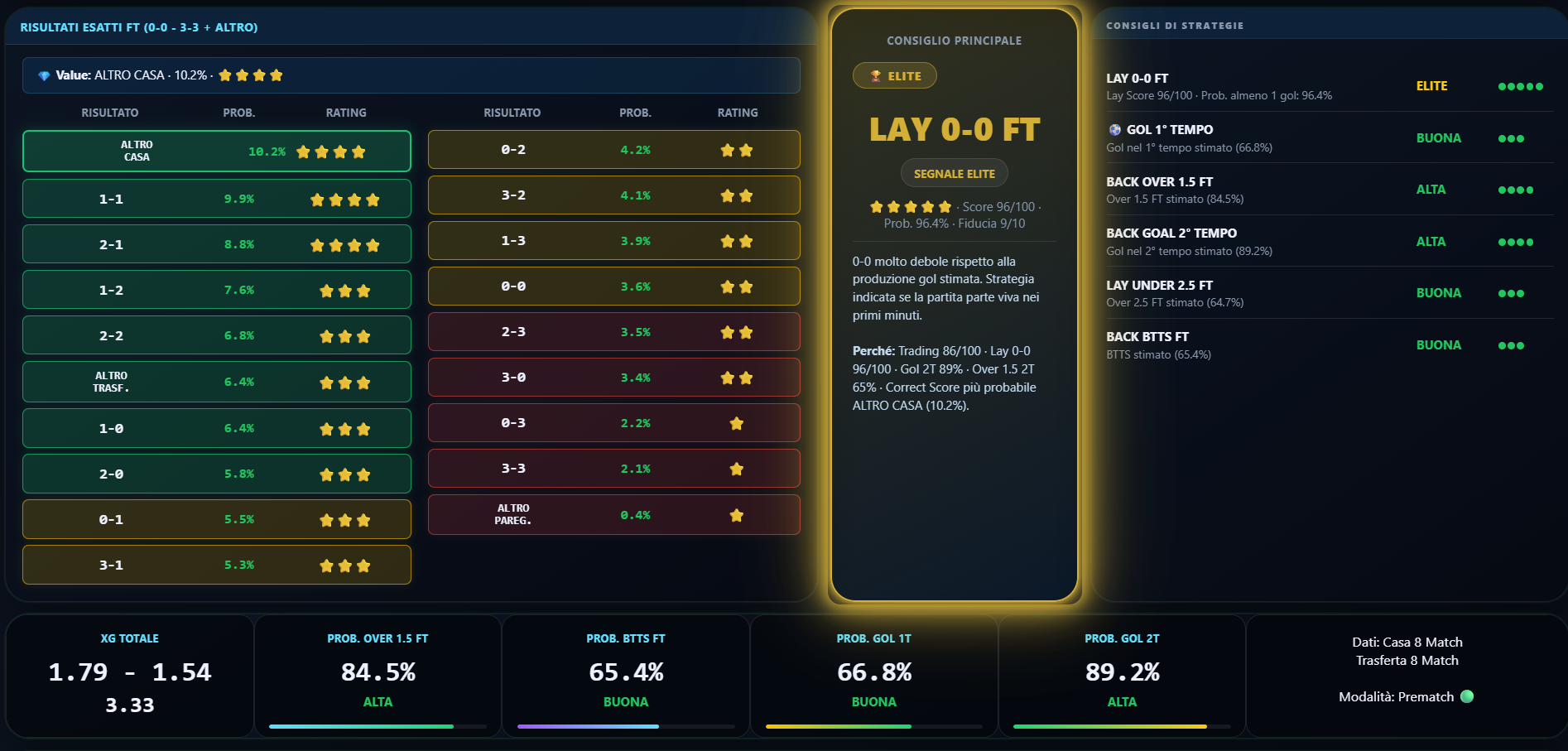Click the trophy icon in ELITE badge
Viewport: 1568px width, 751px height.
[875, 76]
